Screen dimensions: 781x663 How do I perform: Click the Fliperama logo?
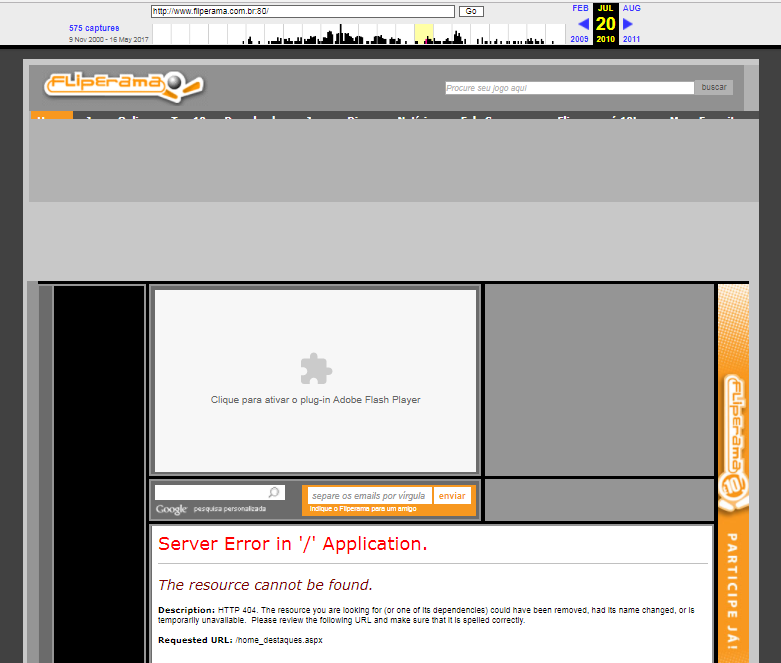click(124, 87)
